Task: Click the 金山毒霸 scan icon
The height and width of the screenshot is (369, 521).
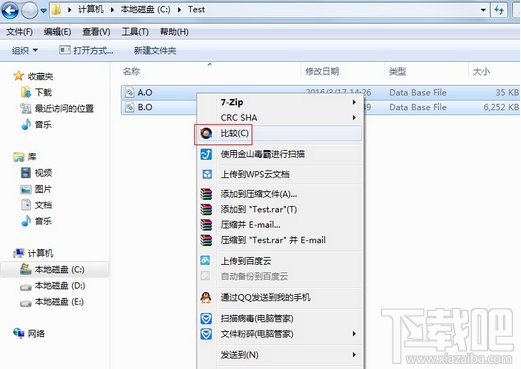Action: coord(206,154)
